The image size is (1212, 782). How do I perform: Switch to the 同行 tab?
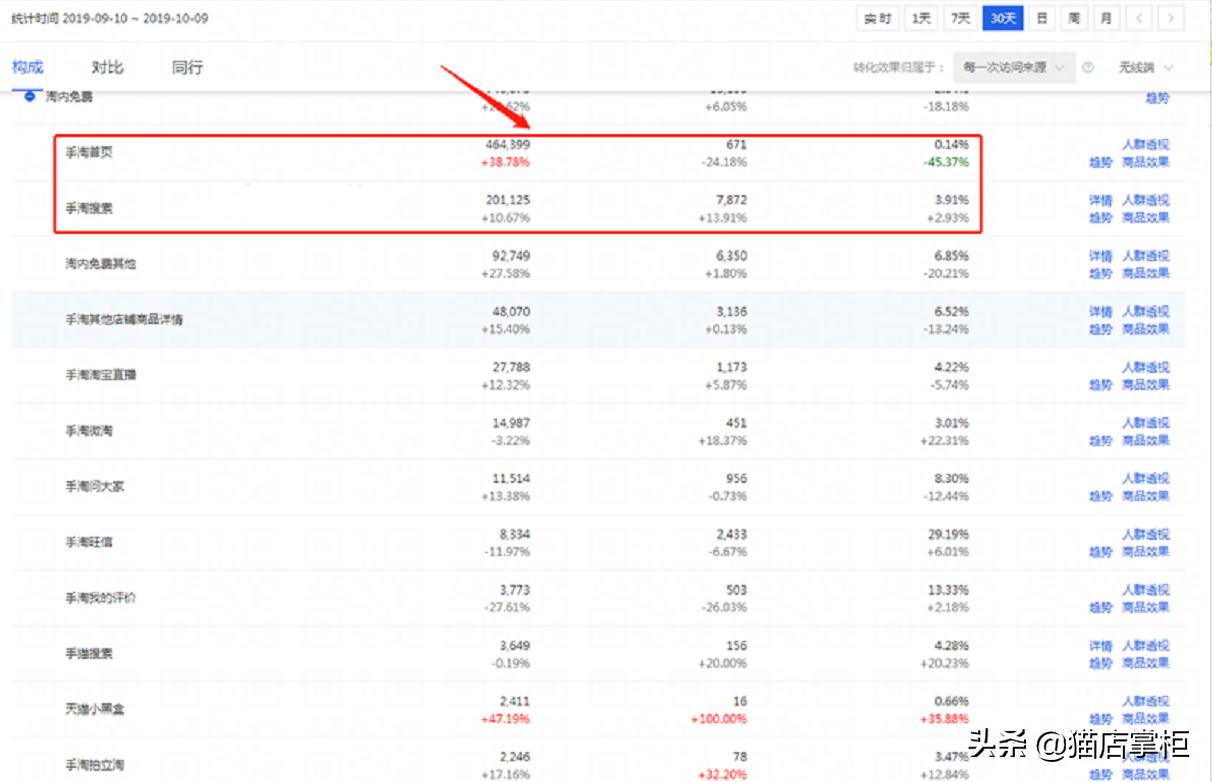coord(187,68)
